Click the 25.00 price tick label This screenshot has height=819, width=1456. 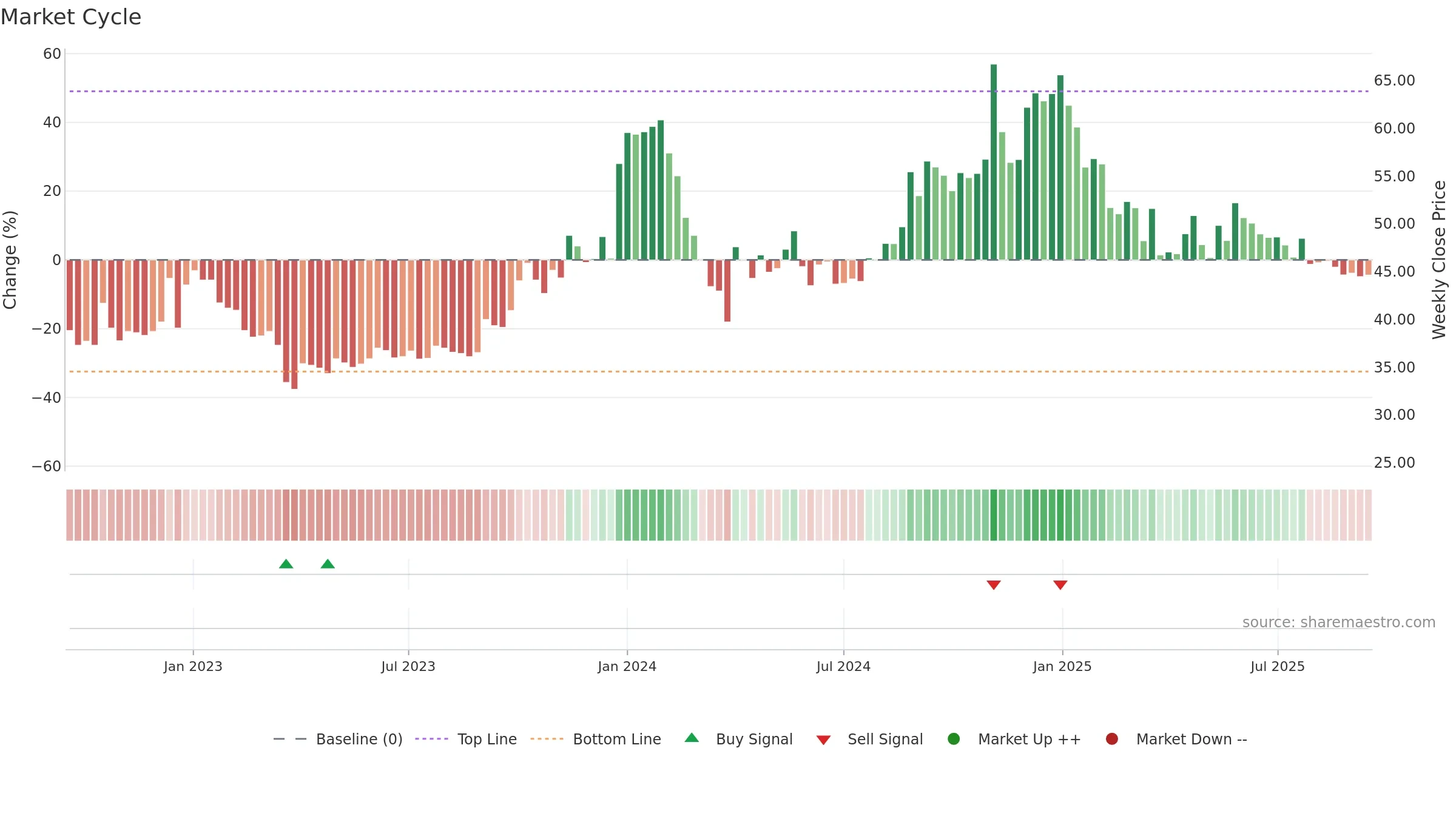point(1395,463)
